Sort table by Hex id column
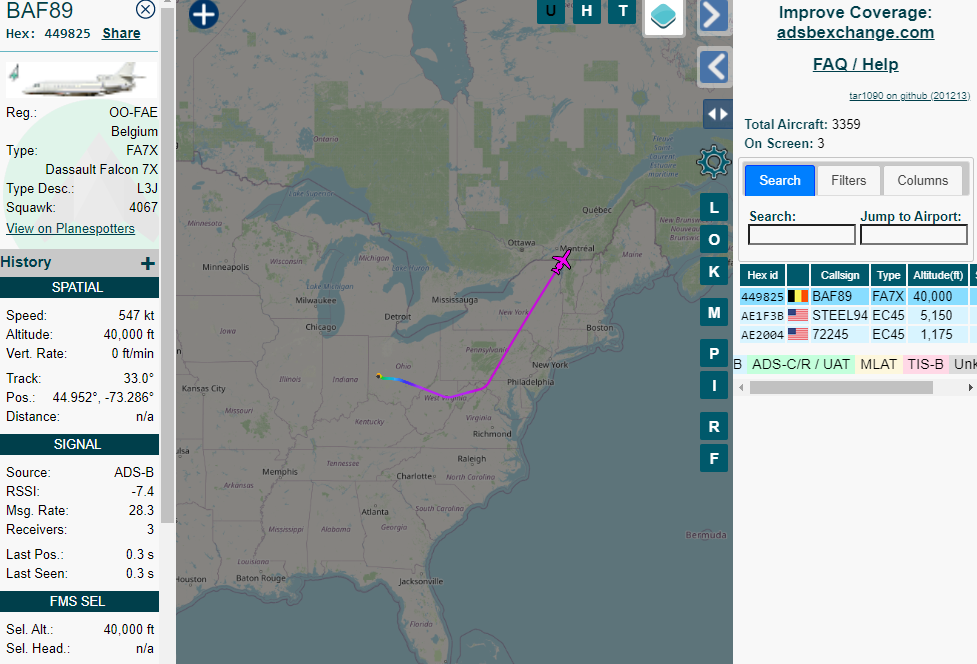 763,275
